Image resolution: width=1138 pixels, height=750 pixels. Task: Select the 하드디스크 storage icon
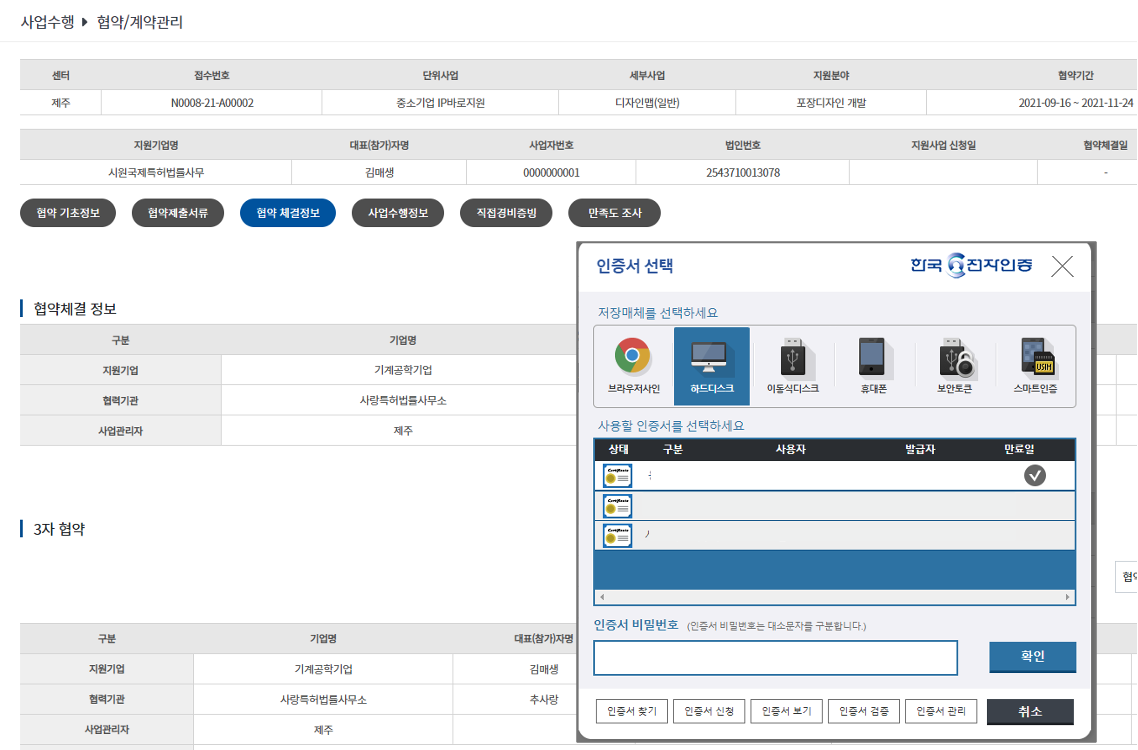point(711,365)
